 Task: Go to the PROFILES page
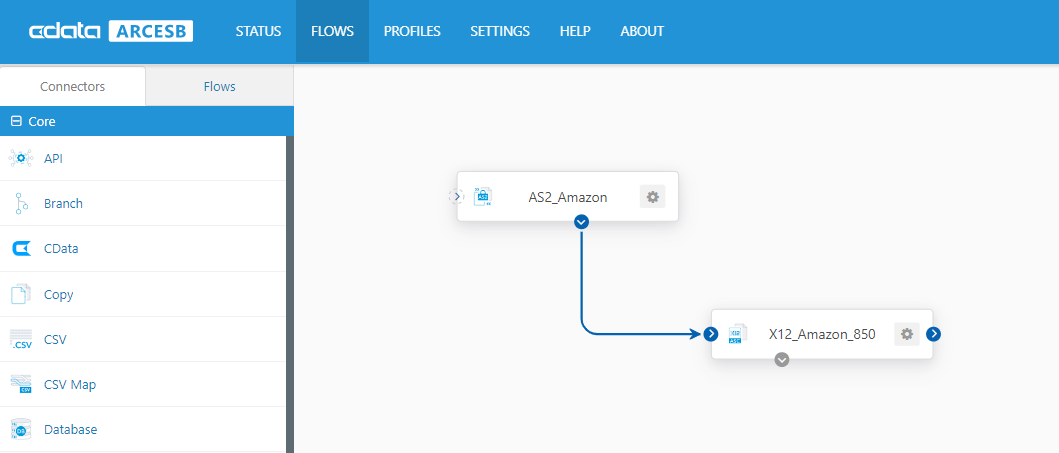pyautogui.click(x=412, y=31)
